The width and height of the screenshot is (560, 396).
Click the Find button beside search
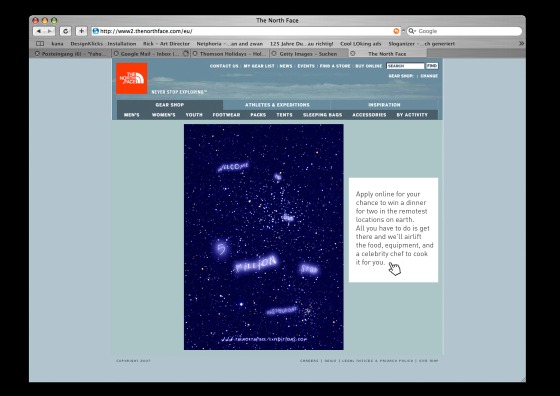point(432,66)
